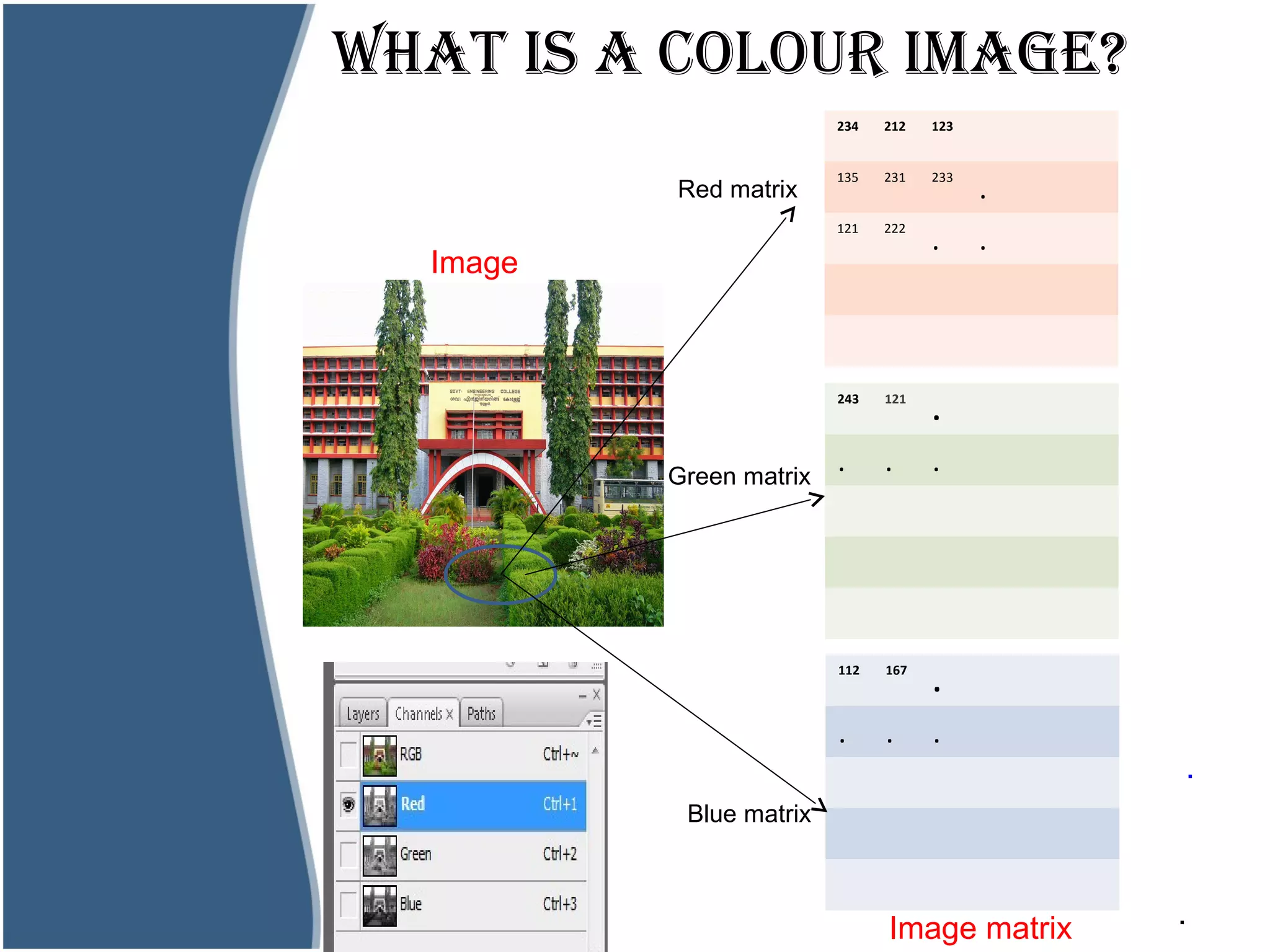
Task: Click the Ctrl+3 shortcut text
Action: (560, 904)
